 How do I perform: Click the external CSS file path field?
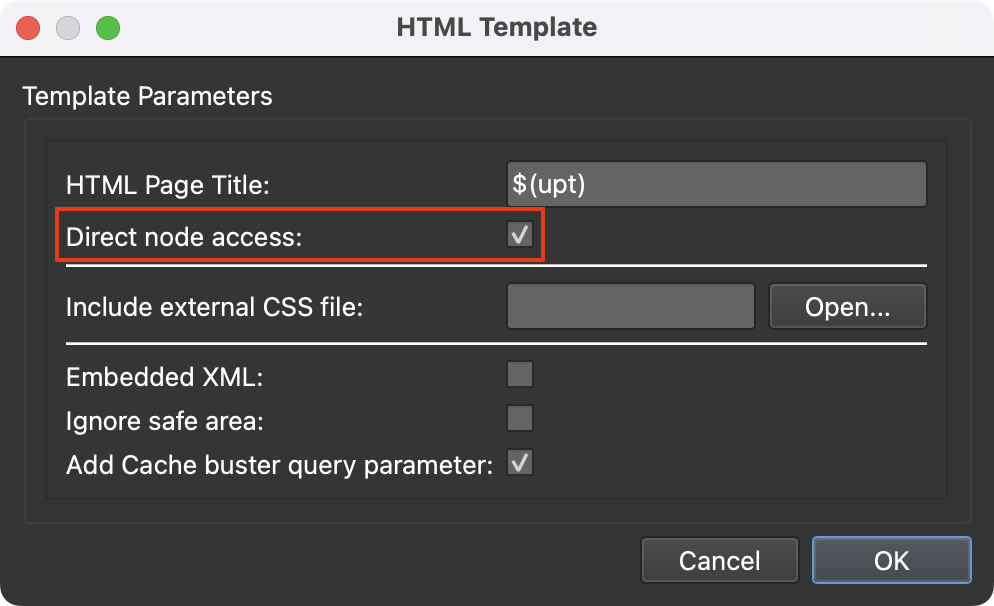point(630,307)
